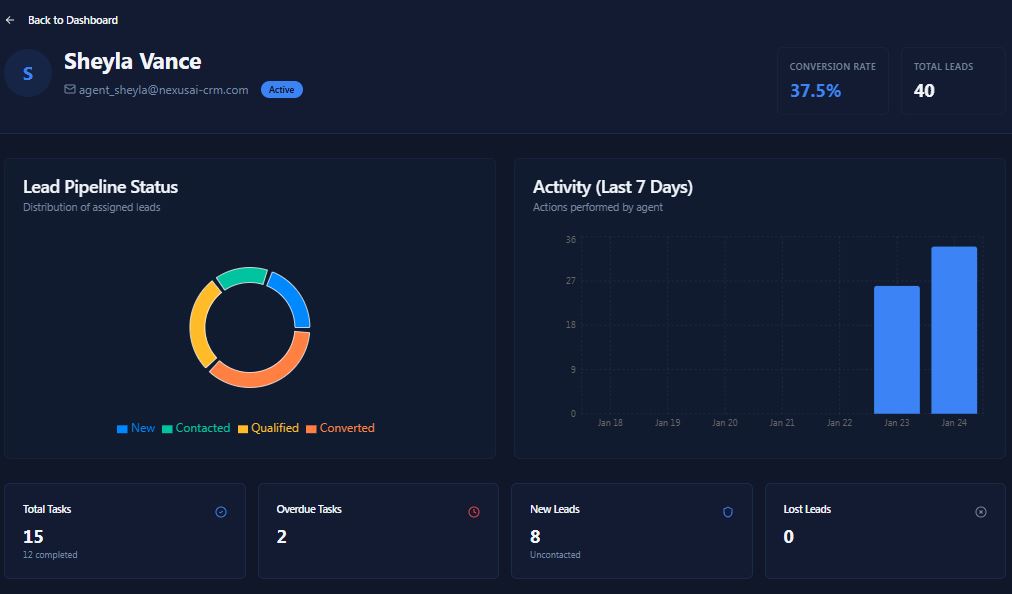Click the envelope icon beside the email
The width and height of the screenshot is (1012, 594).
70,89
